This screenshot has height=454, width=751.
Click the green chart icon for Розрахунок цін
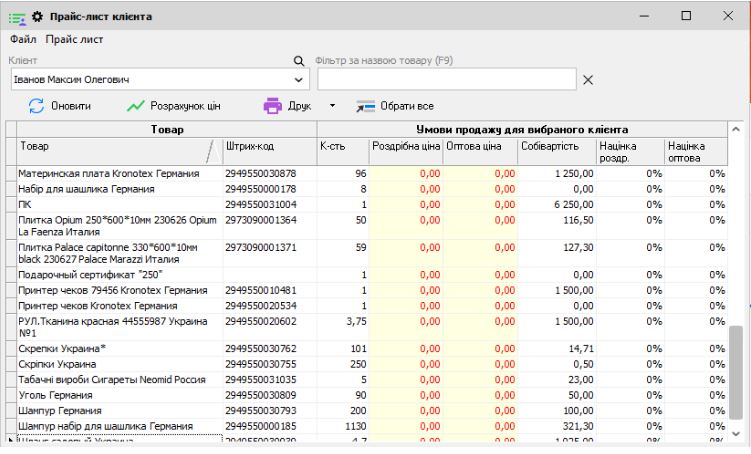click(137, 105)
